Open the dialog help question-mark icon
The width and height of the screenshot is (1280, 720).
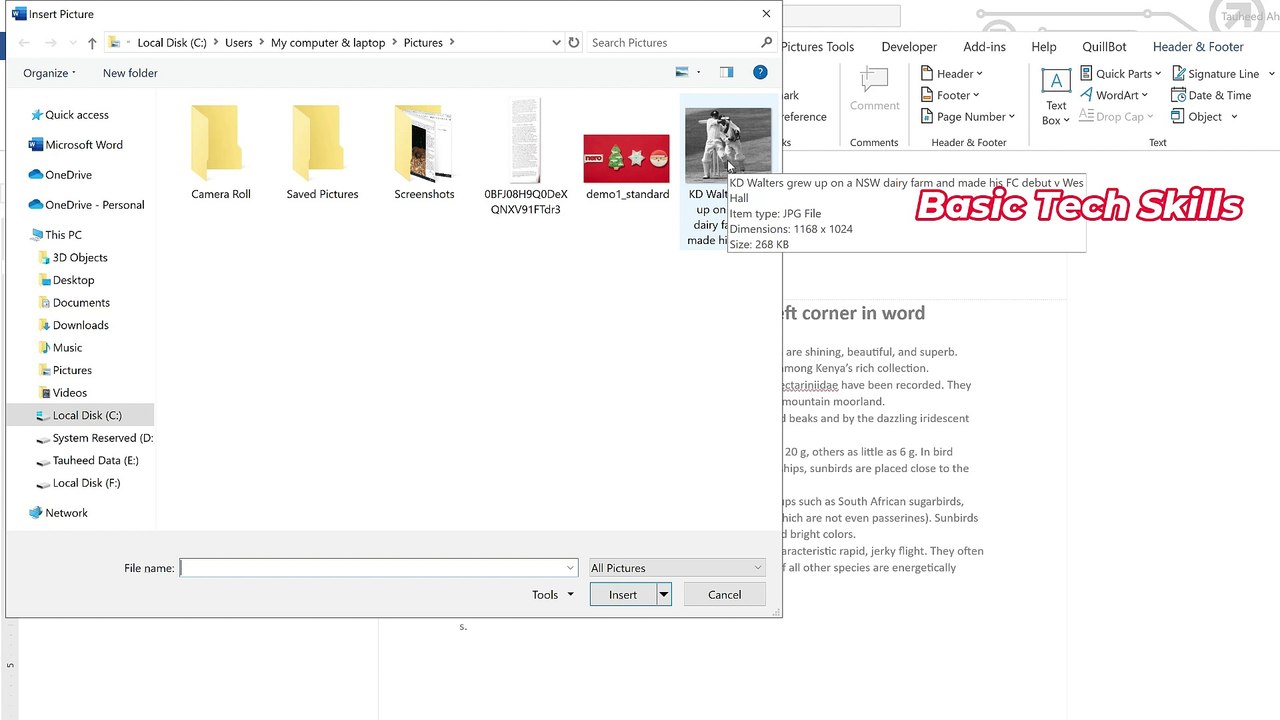click(760, 72)
